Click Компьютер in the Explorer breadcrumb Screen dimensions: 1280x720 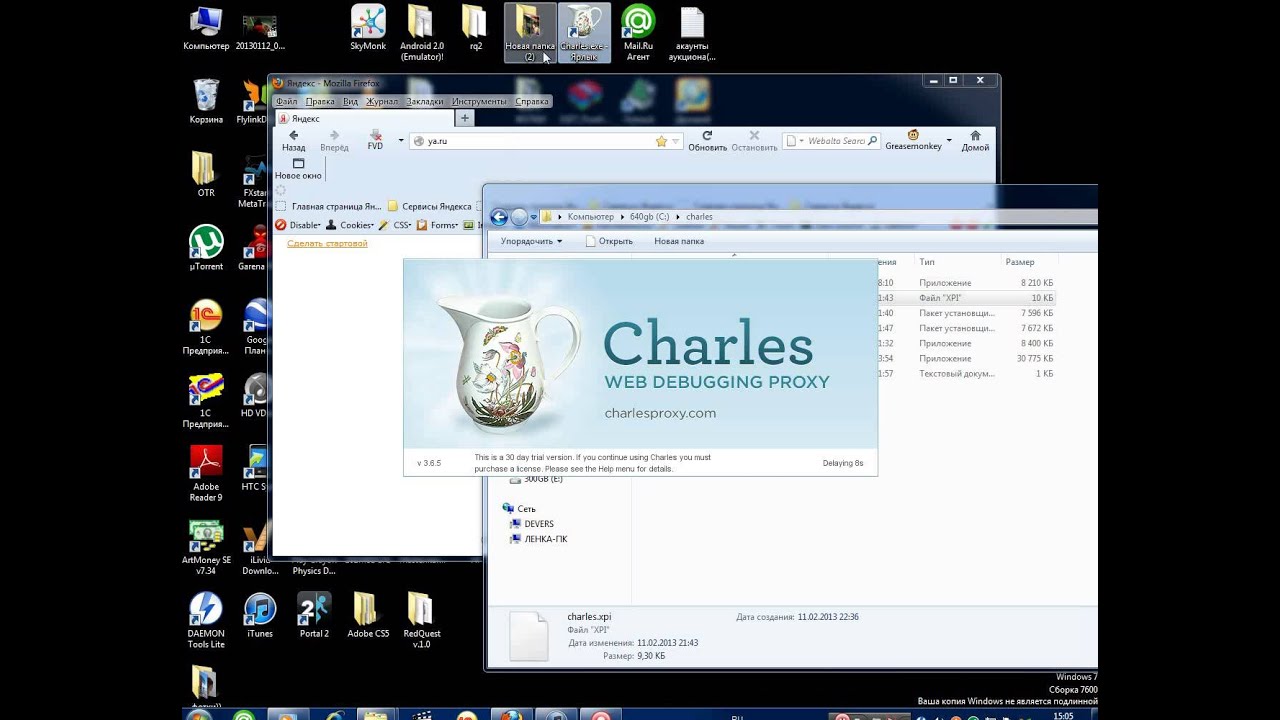pos(590,217)
